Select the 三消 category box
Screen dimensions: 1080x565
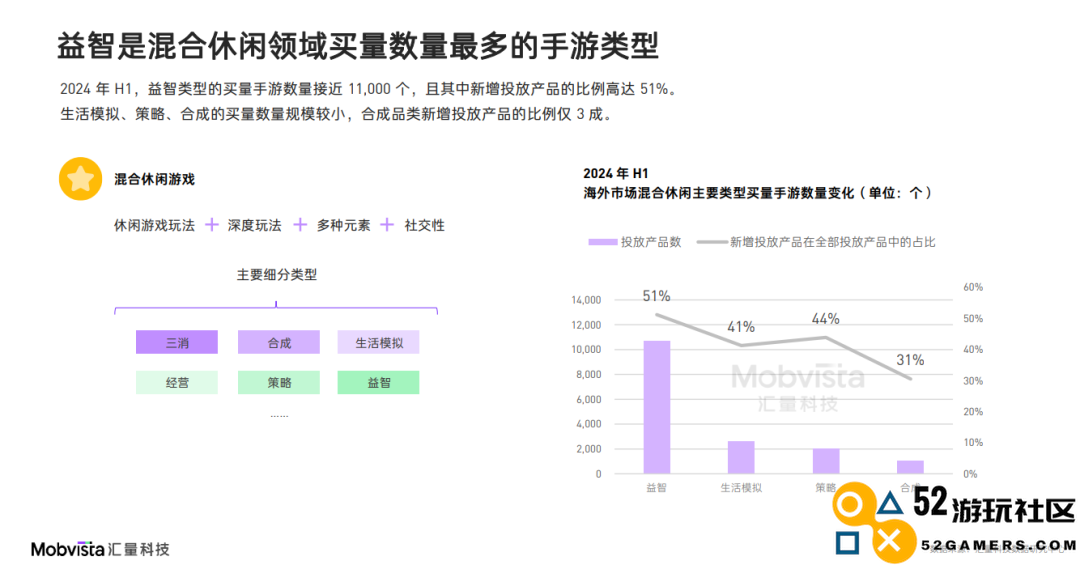click(x=177, y=342)
